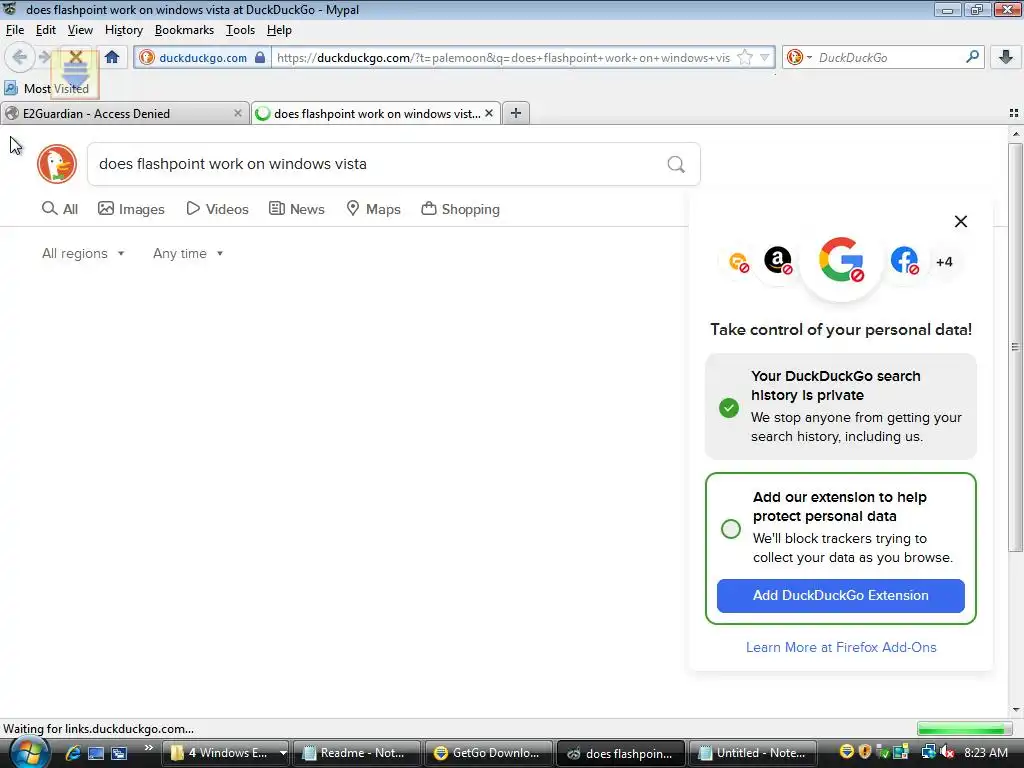Click the magnifier in the browser search box
1024x768 pixels.
point(972,57)
